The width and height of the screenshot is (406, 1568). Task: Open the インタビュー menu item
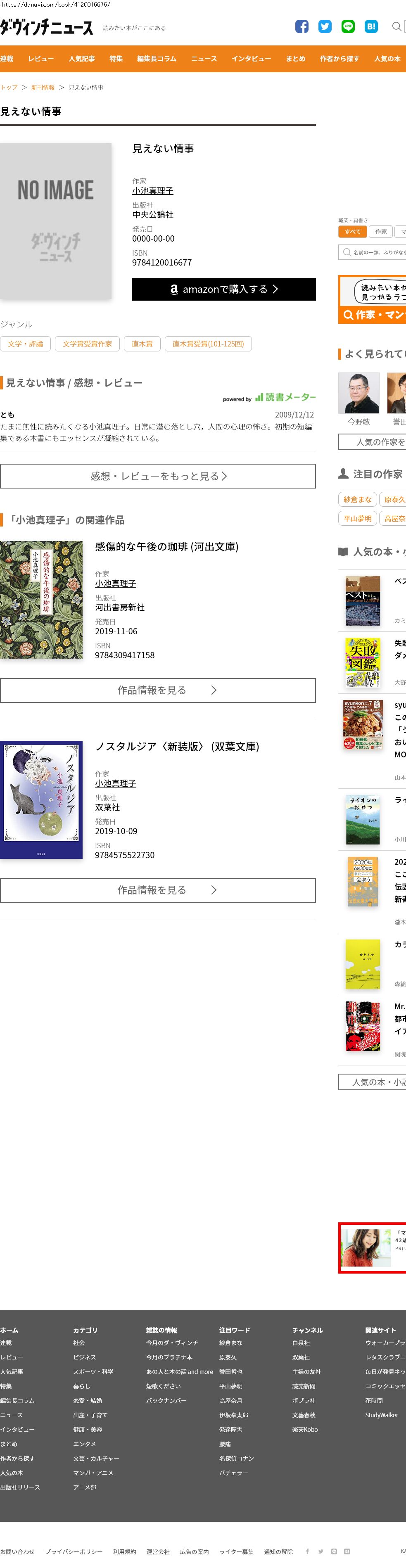(x=252, y=59)
